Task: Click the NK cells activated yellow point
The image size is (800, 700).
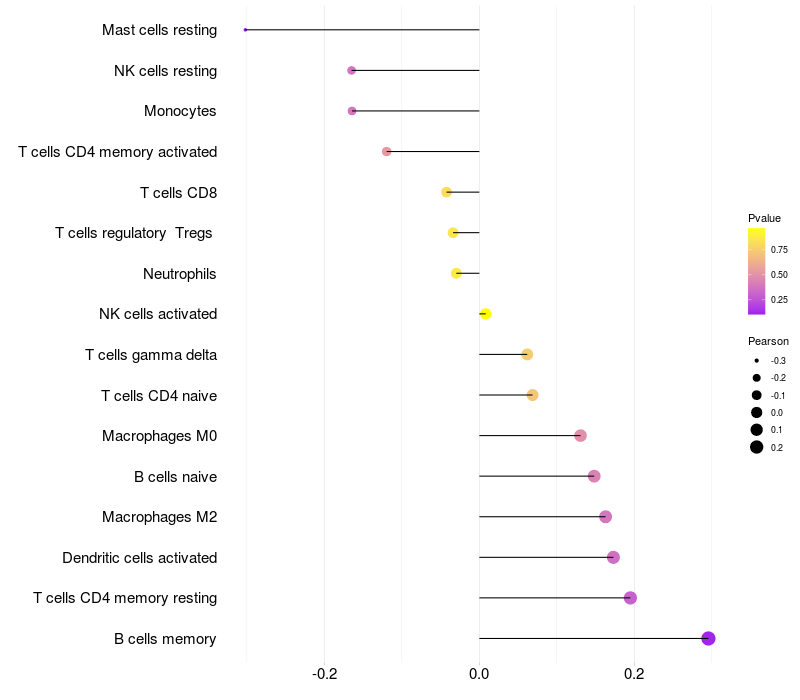Action: click(485, 314)
